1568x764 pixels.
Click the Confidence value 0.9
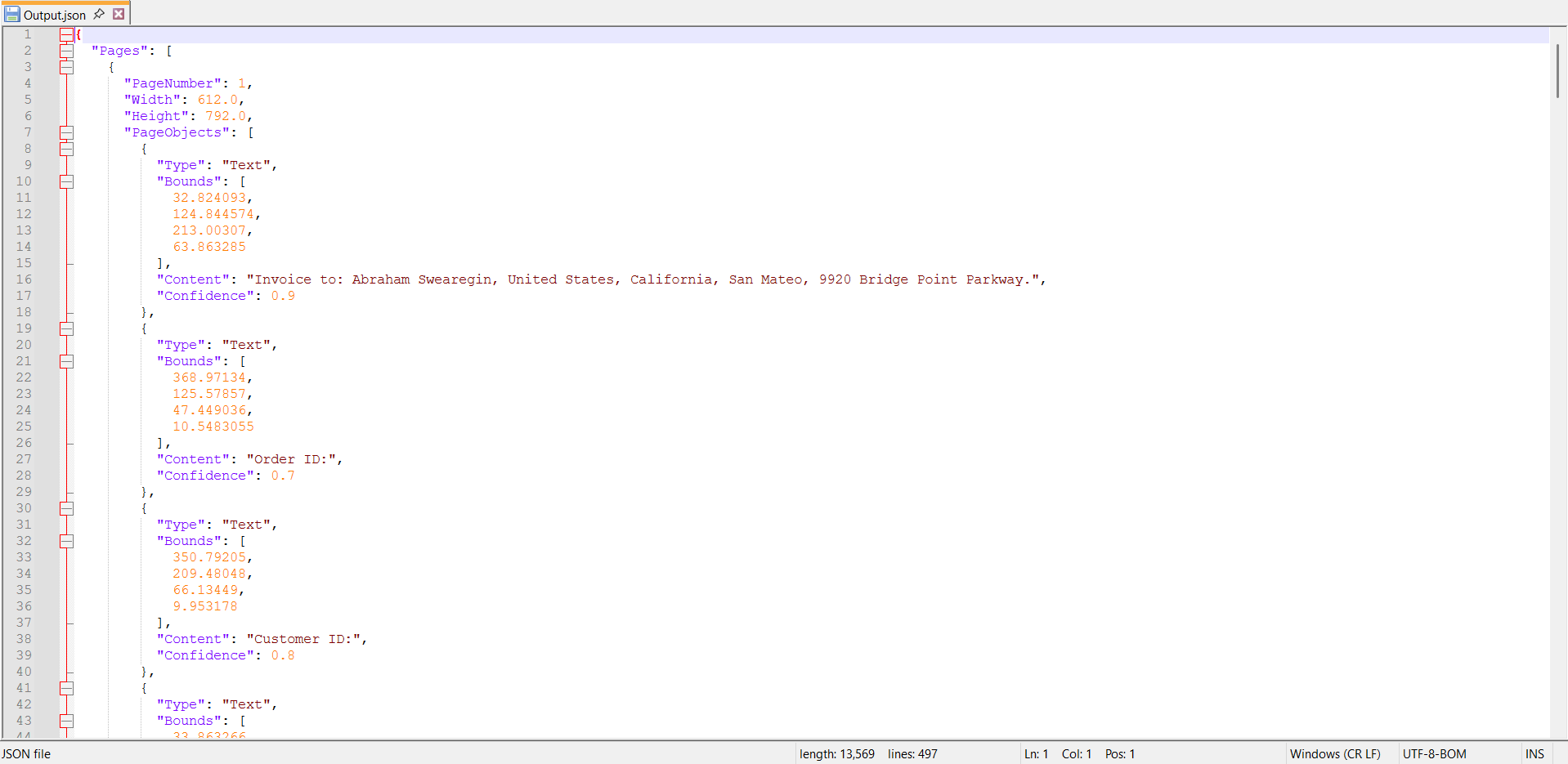283,296
